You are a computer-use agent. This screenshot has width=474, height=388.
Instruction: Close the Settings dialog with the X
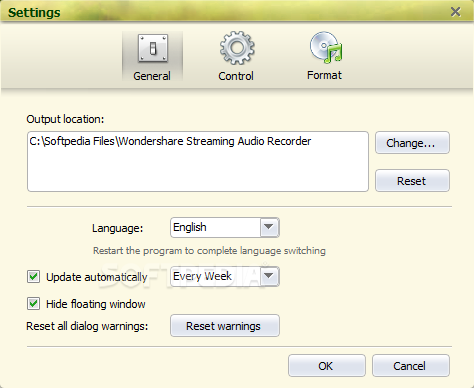point(455,12)
